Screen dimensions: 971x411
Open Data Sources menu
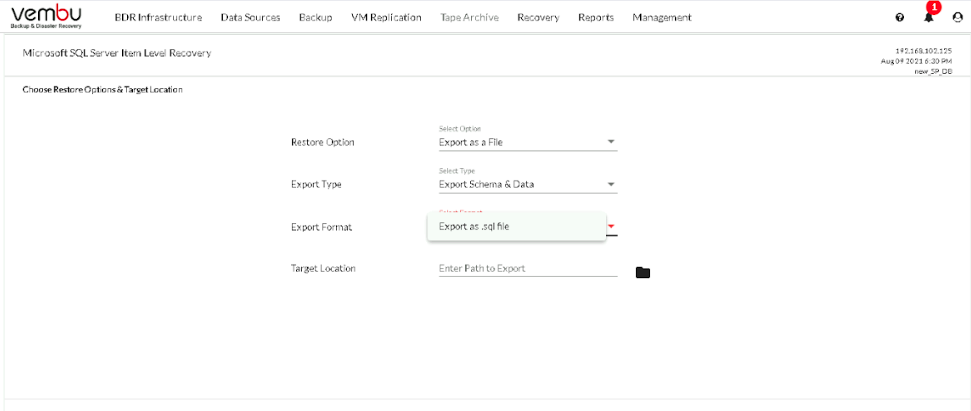[250, 17]
